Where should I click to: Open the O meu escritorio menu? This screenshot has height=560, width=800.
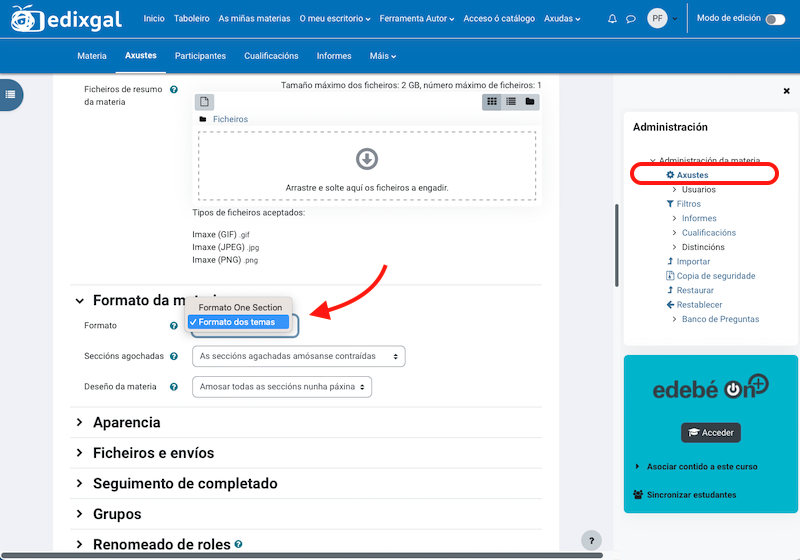[x=335, y=18]
